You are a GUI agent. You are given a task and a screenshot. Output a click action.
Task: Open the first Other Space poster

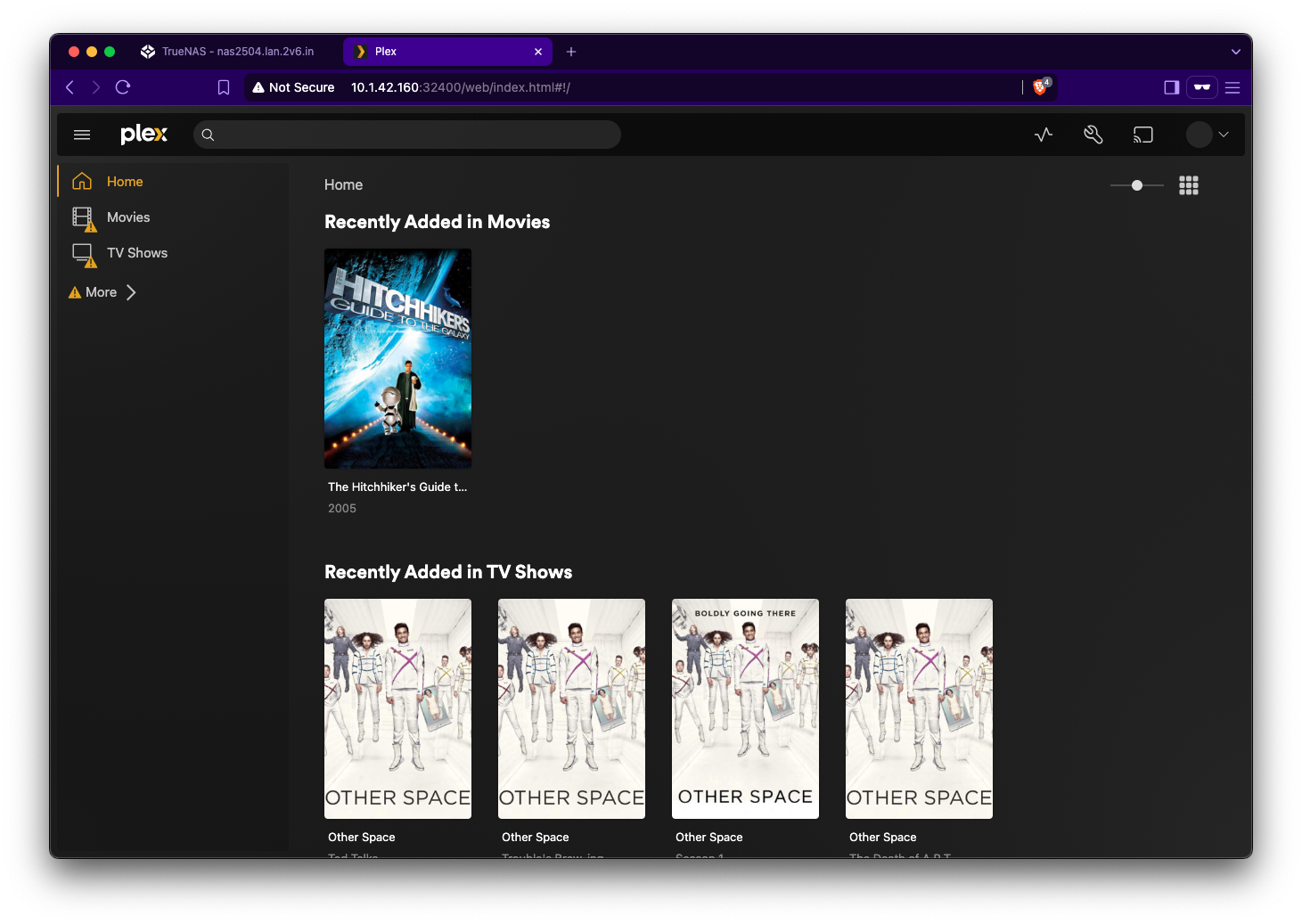tap(397, 708)
